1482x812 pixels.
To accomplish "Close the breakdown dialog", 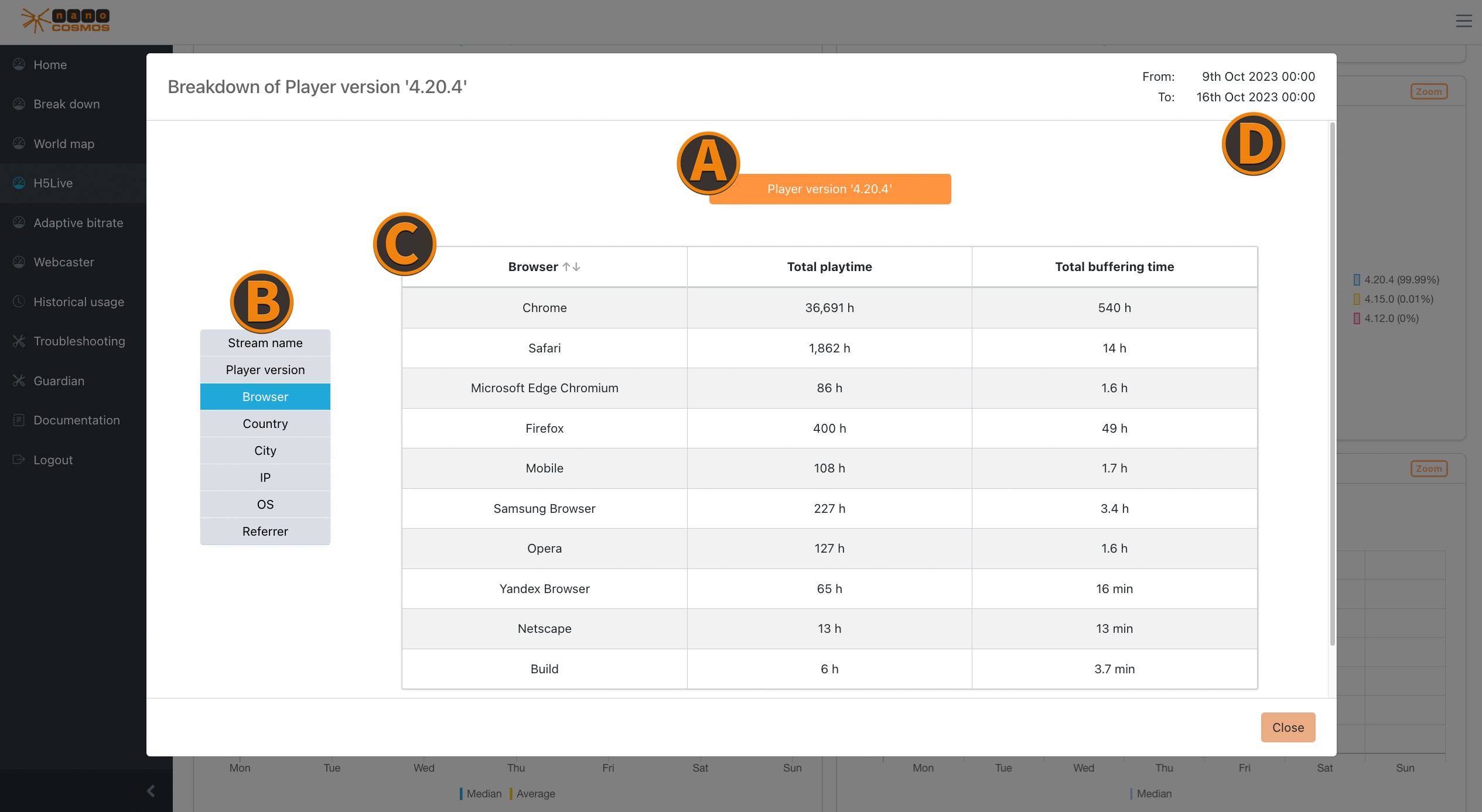I will 1288,728.
